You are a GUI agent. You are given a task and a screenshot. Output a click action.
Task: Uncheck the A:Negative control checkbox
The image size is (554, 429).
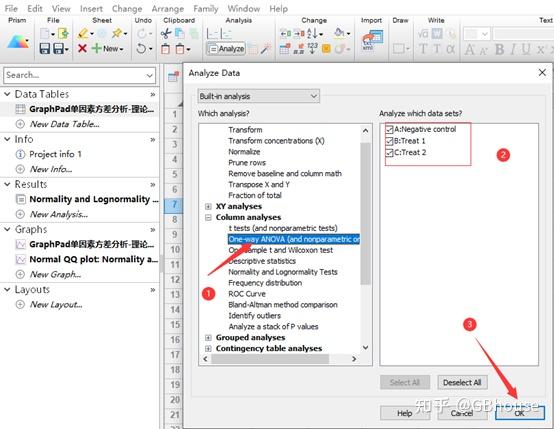tap(389, 129)
